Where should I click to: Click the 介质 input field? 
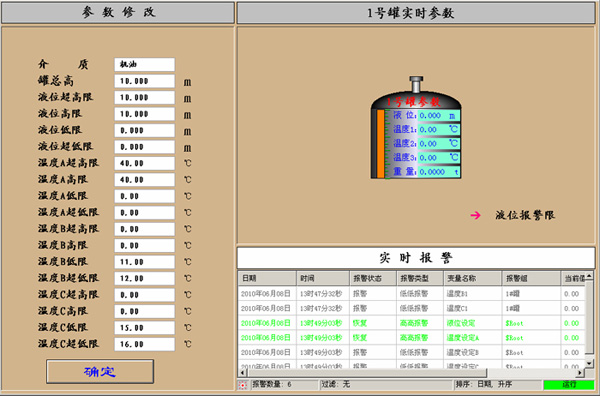click(145, 64)
